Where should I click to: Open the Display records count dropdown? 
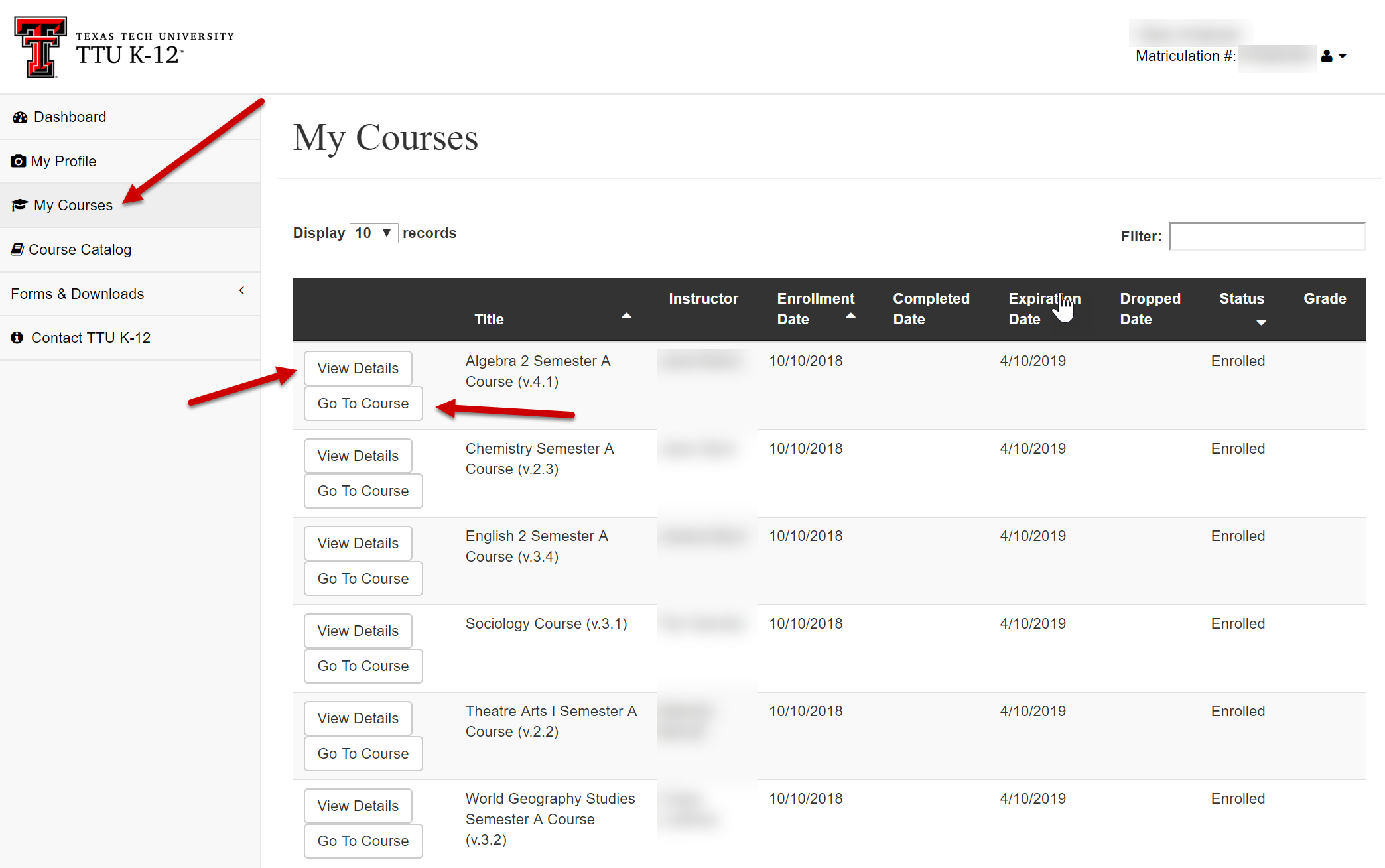pyautogui.click(x=373, y=233)
